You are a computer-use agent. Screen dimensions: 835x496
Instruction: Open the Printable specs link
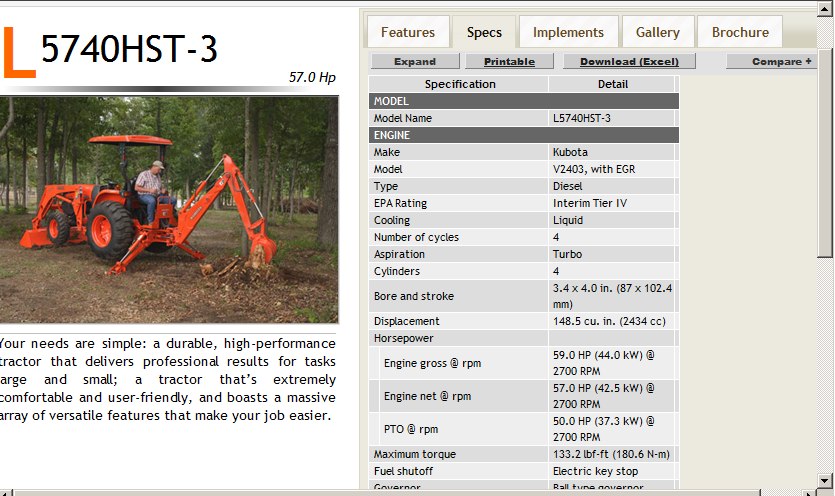point(509,61)
